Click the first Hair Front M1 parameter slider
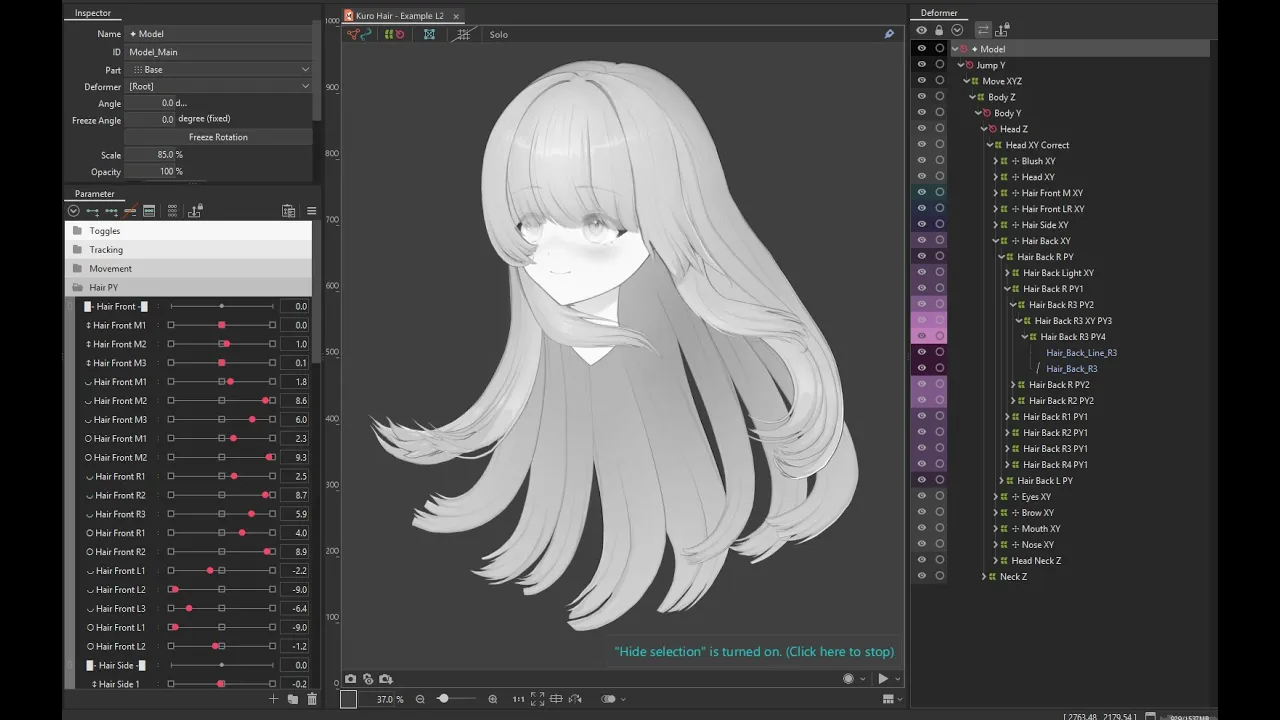This screenshot has width=1280, height=720. [221, 325]
